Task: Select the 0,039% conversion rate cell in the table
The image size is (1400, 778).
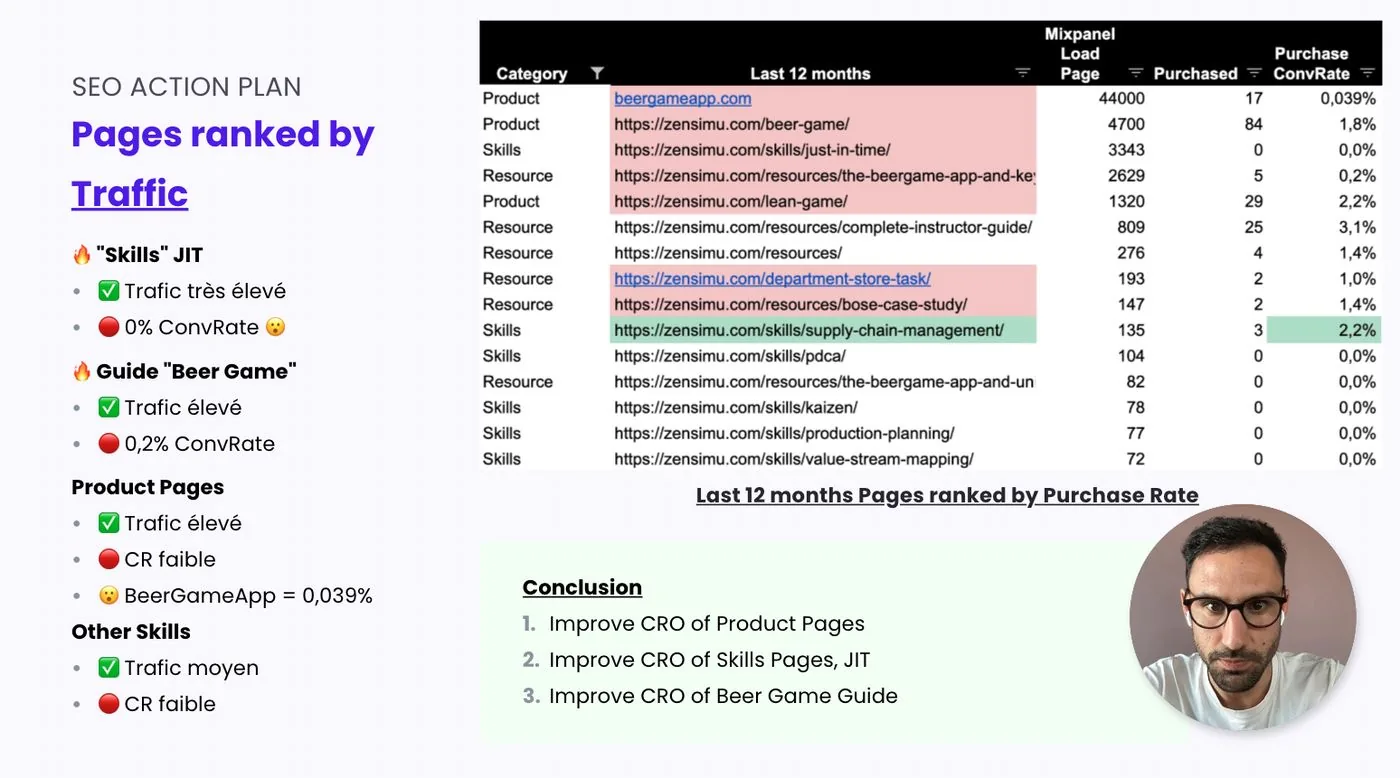Action: point(1348,98)
